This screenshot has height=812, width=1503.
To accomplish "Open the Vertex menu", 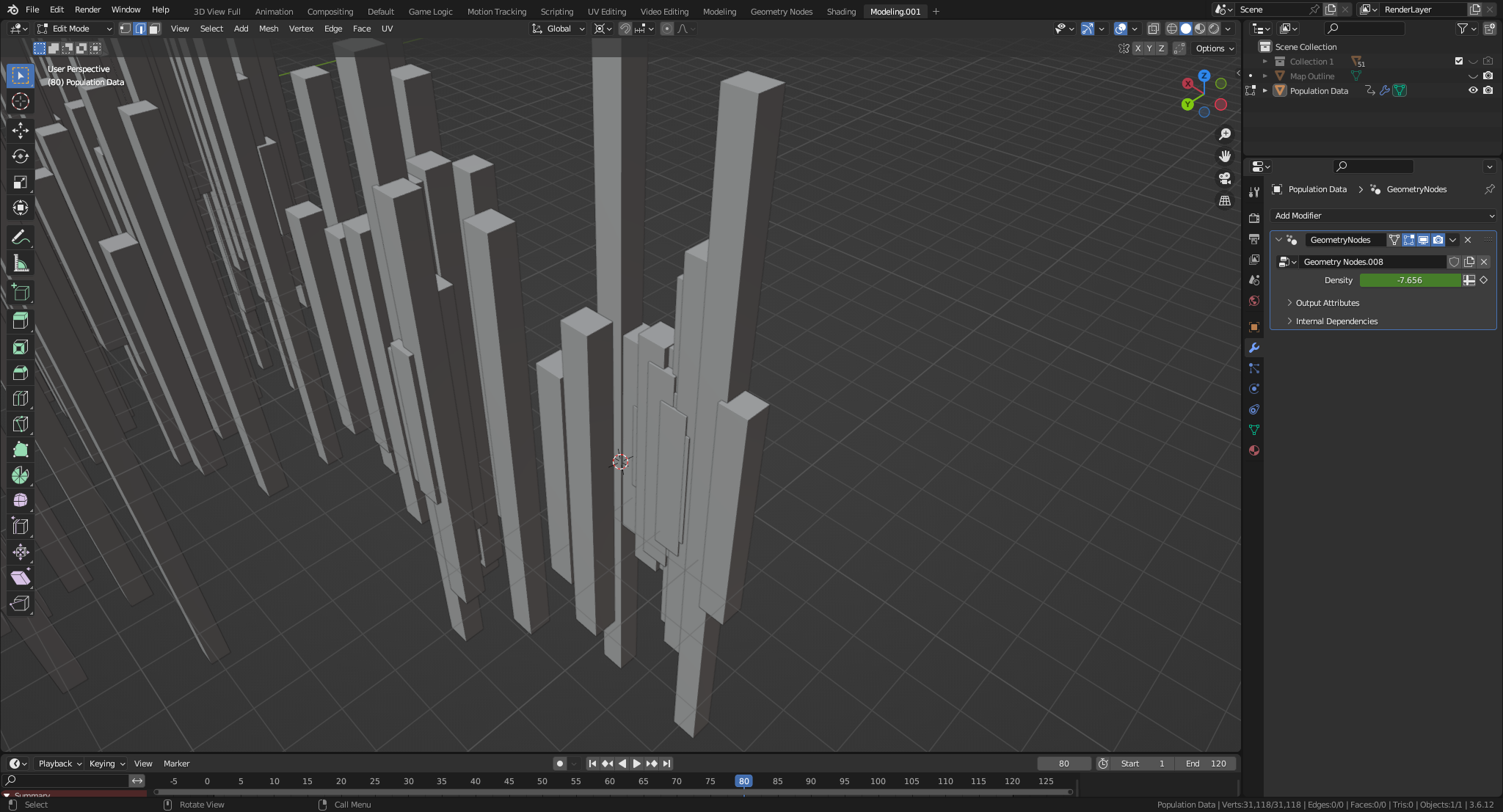I will tap(301, 29).
